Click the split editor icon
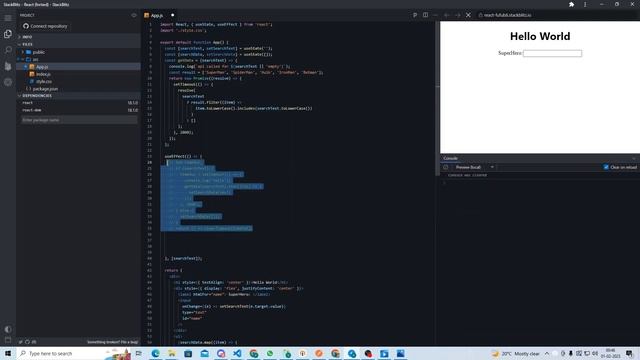640x360 pixels. click(425, 15)
